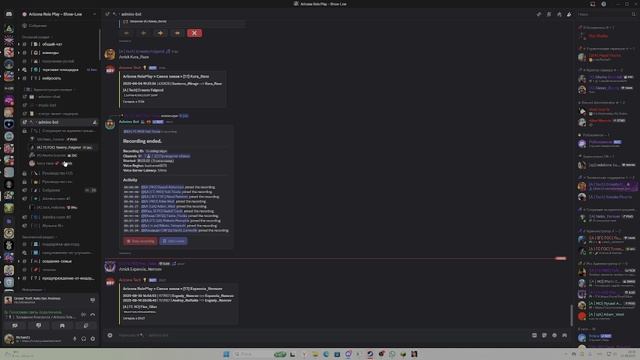Viewport: 640px width, 360px height.
Task: Click the search field in channel header
Action: click(607, 14)
